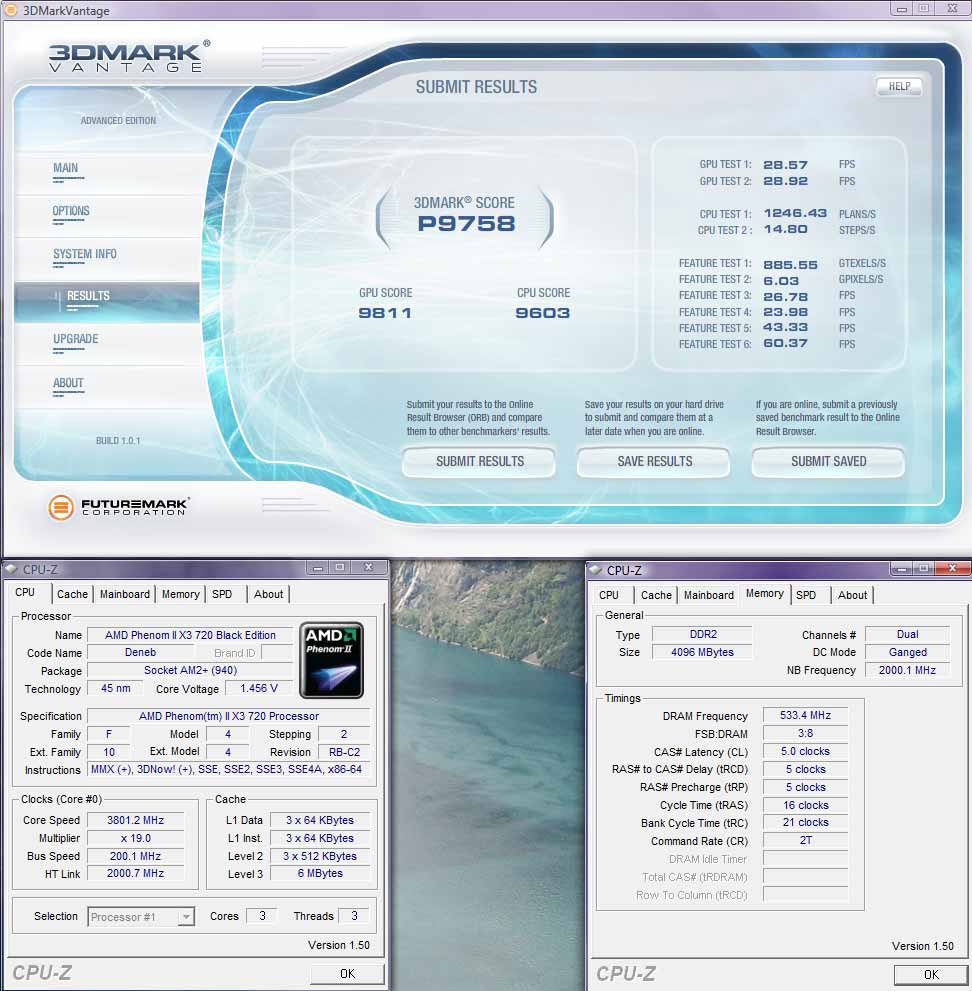Switch to CPU tab in the CPU-Z memory window

[x=609, y=595]
